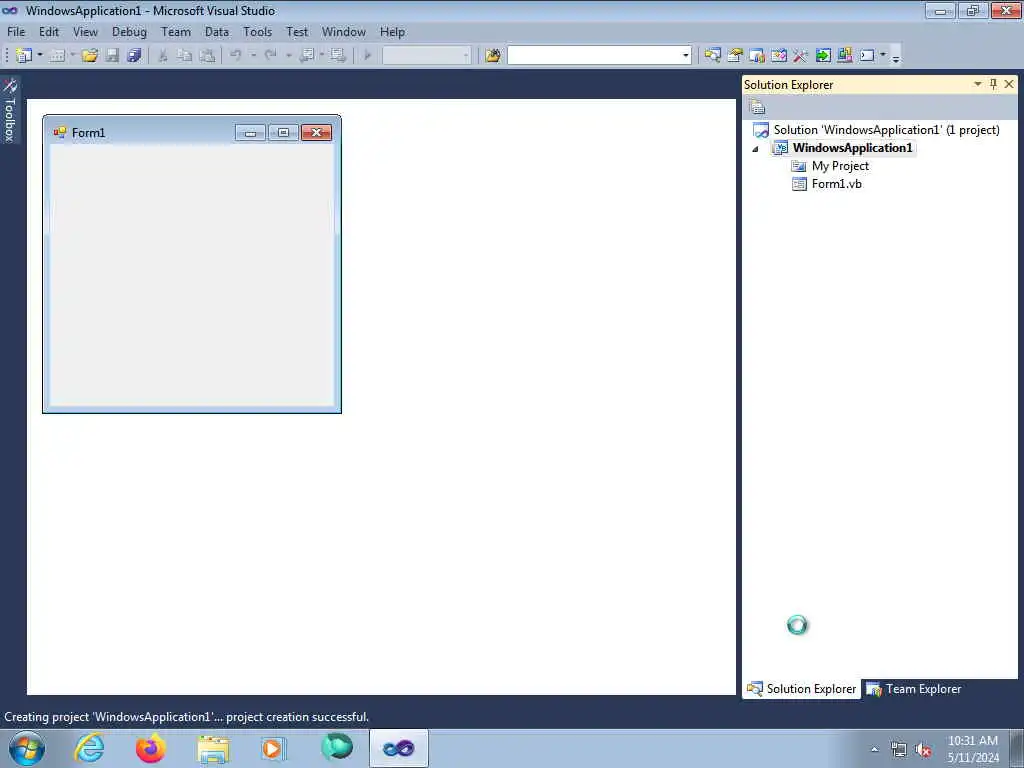Viewport: 1024px width, 768px height.
Task: Open the Windows Start button
Action: (27, 748)
